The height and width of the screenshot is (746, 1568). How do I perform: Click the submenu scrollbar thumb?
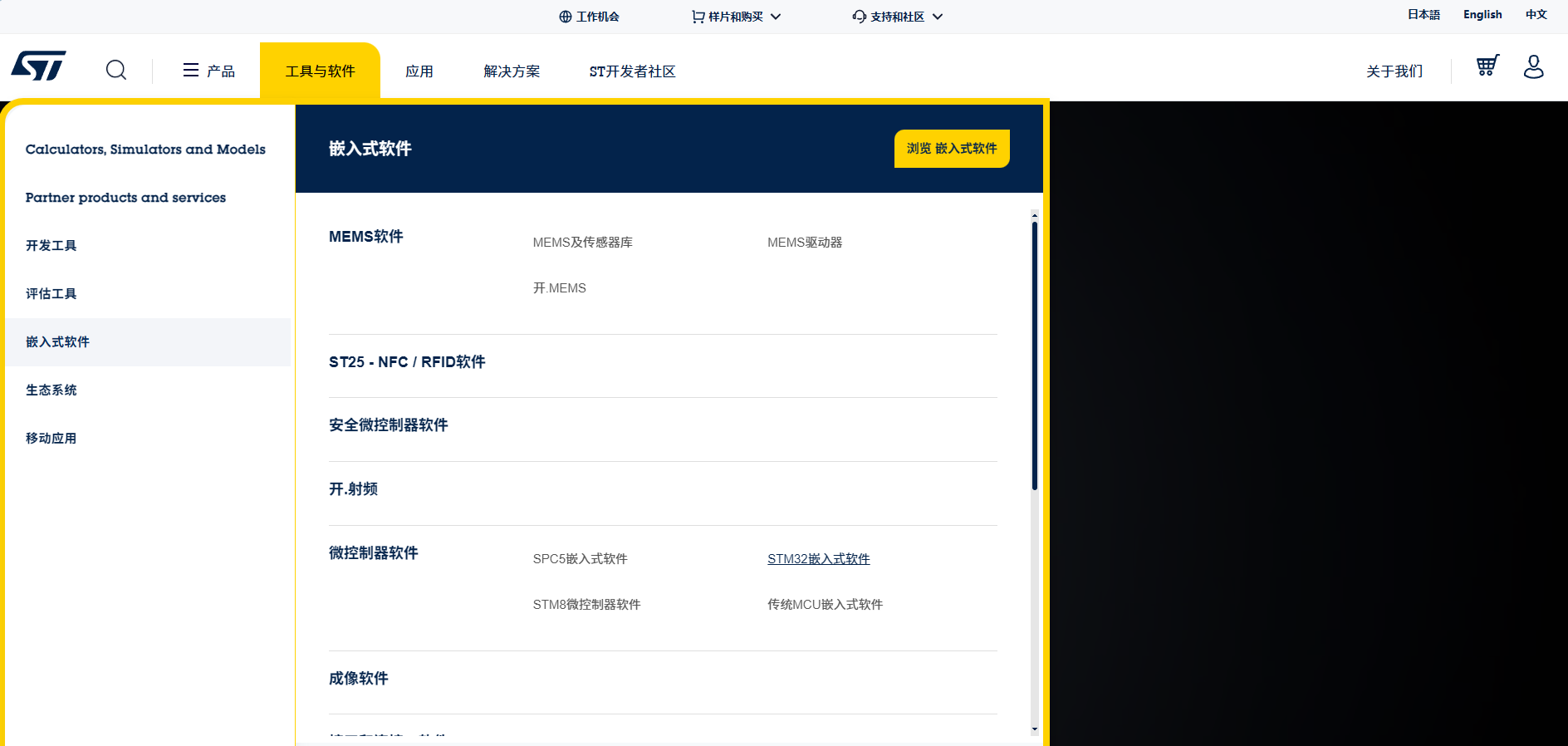coord(1035,356)
